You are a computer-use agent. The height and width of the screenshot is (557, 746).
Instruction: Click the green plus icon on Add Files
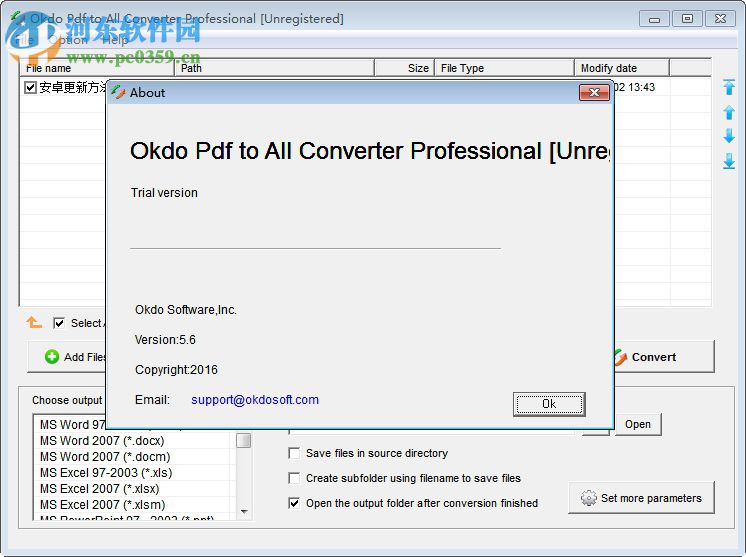(x=52, y=357)
